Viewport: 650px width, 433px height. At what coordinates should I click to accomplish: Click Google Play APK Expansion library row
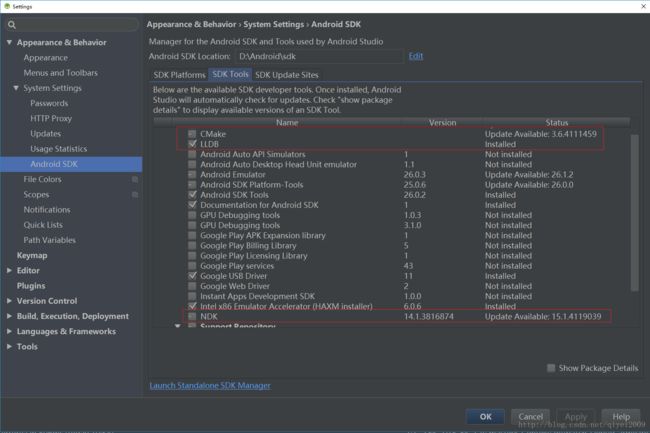click(x=392, y=235)
